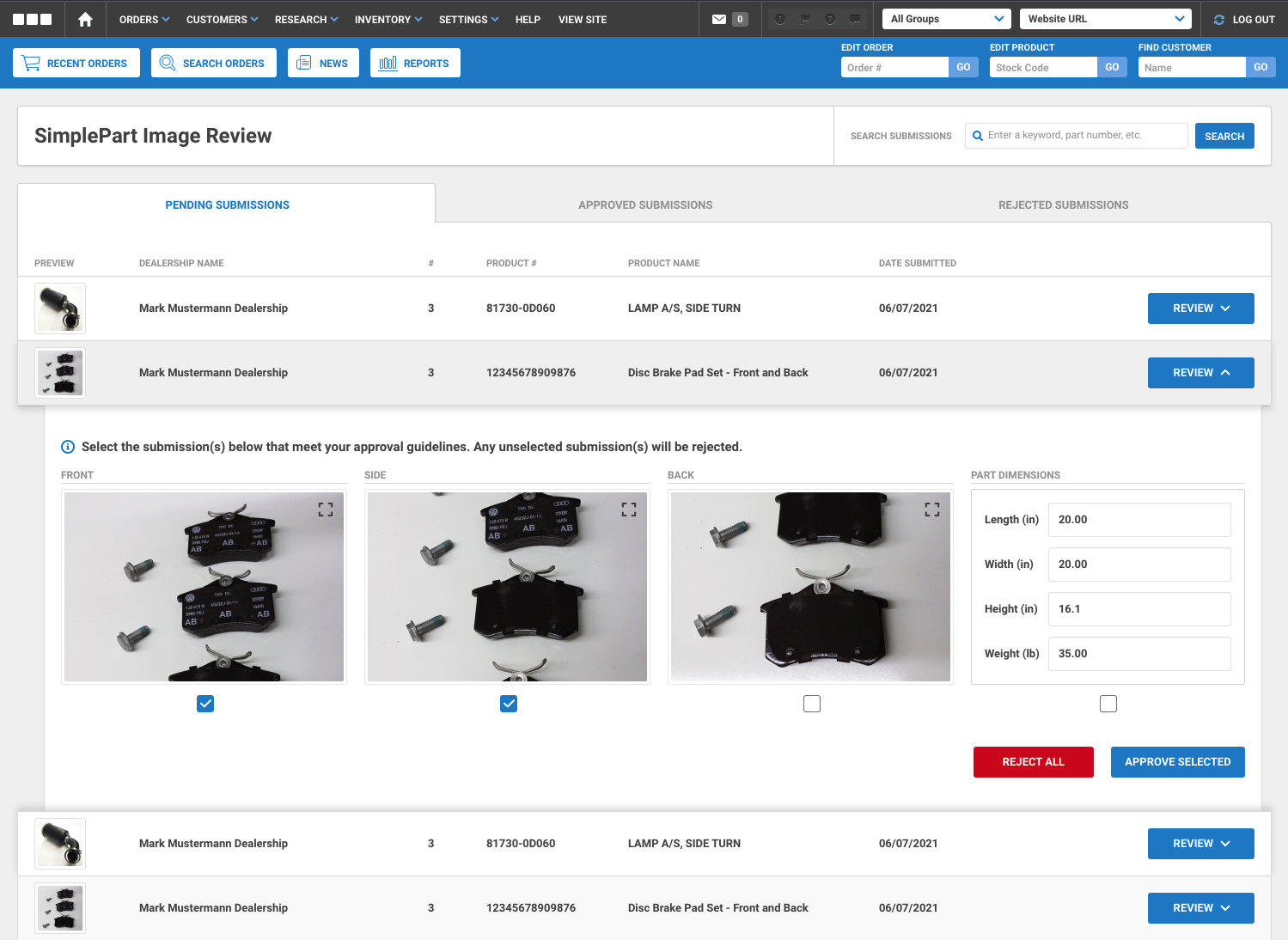Open the Reports button

point(415,63)
